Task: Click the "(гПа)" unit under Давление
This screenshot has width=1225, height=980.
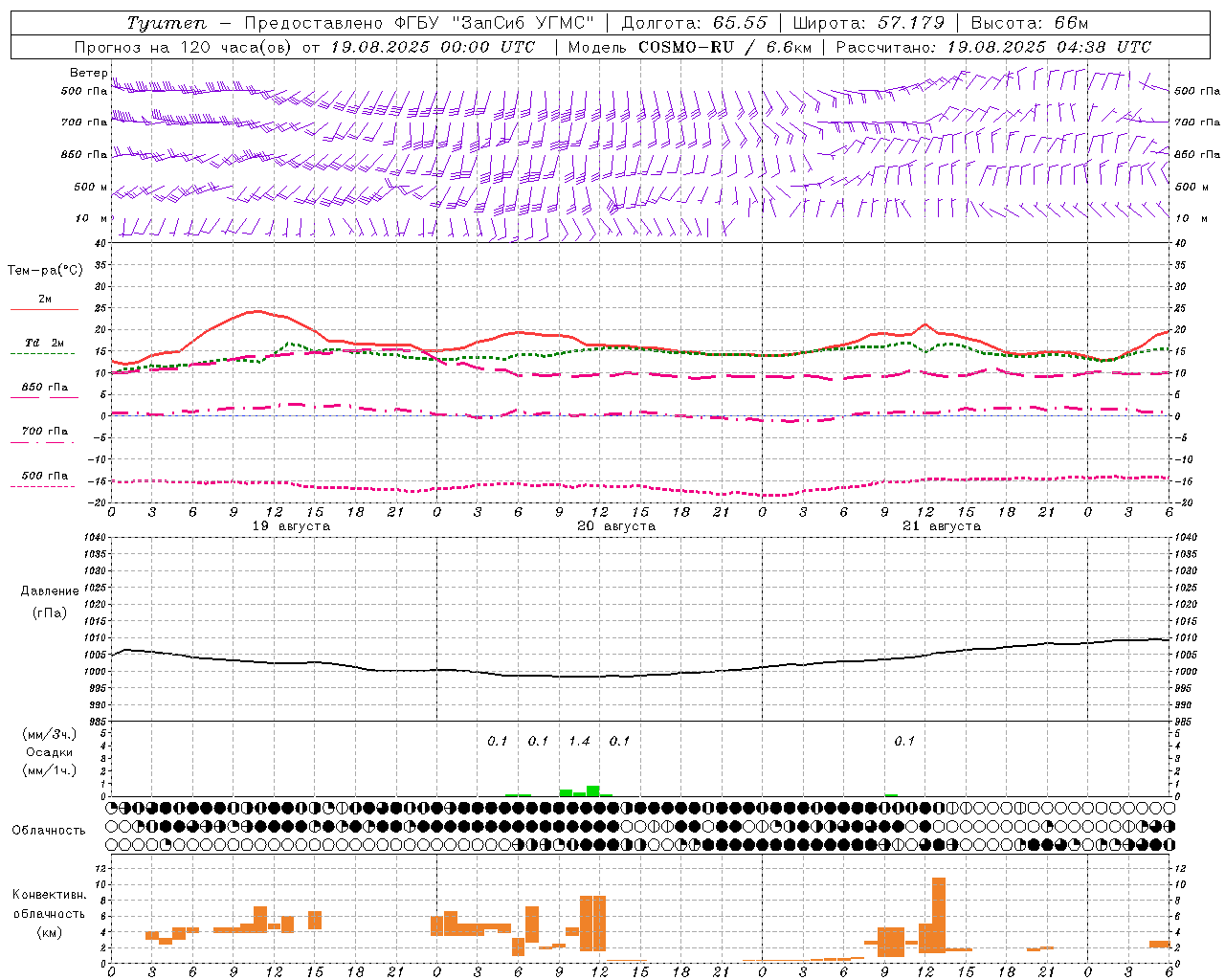Action: click(x=50, y=613)
